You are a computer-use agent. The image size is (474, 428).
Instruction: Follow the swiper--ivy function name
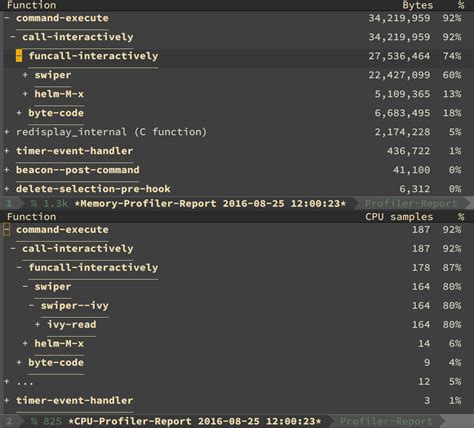tap(75, 306)
